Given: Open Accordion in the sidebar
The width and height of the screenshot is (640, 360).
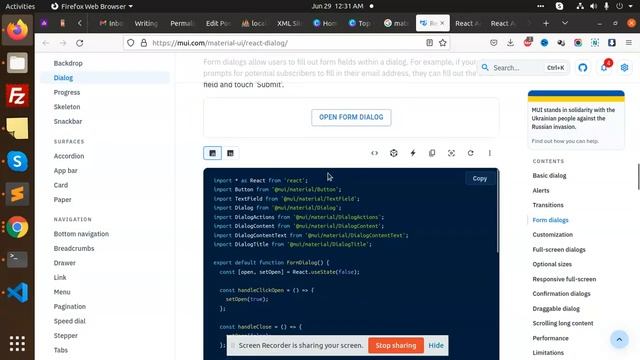Looking at the screenshot, I should click(x=69, y=156).
